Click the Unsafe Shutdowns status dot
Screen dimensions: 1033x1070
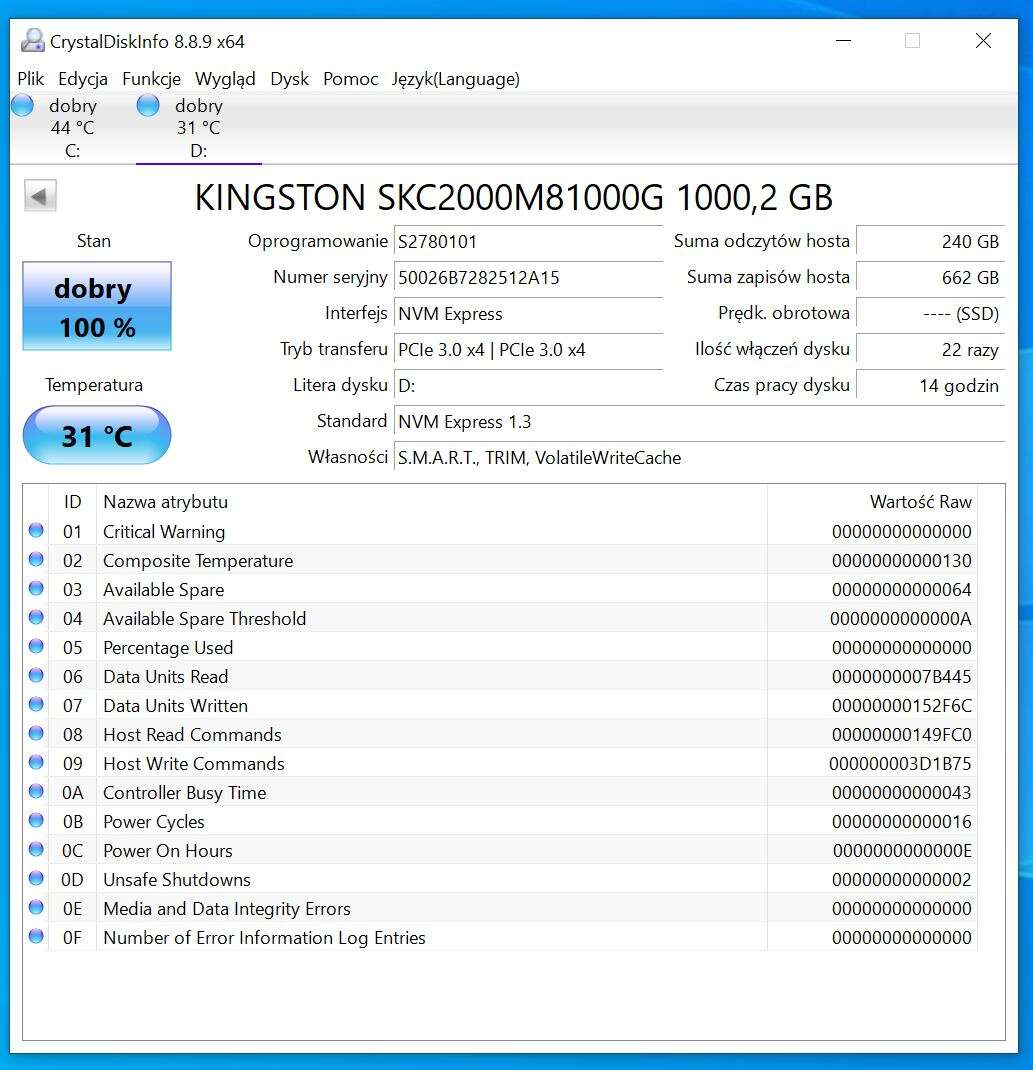pos(37,879)
